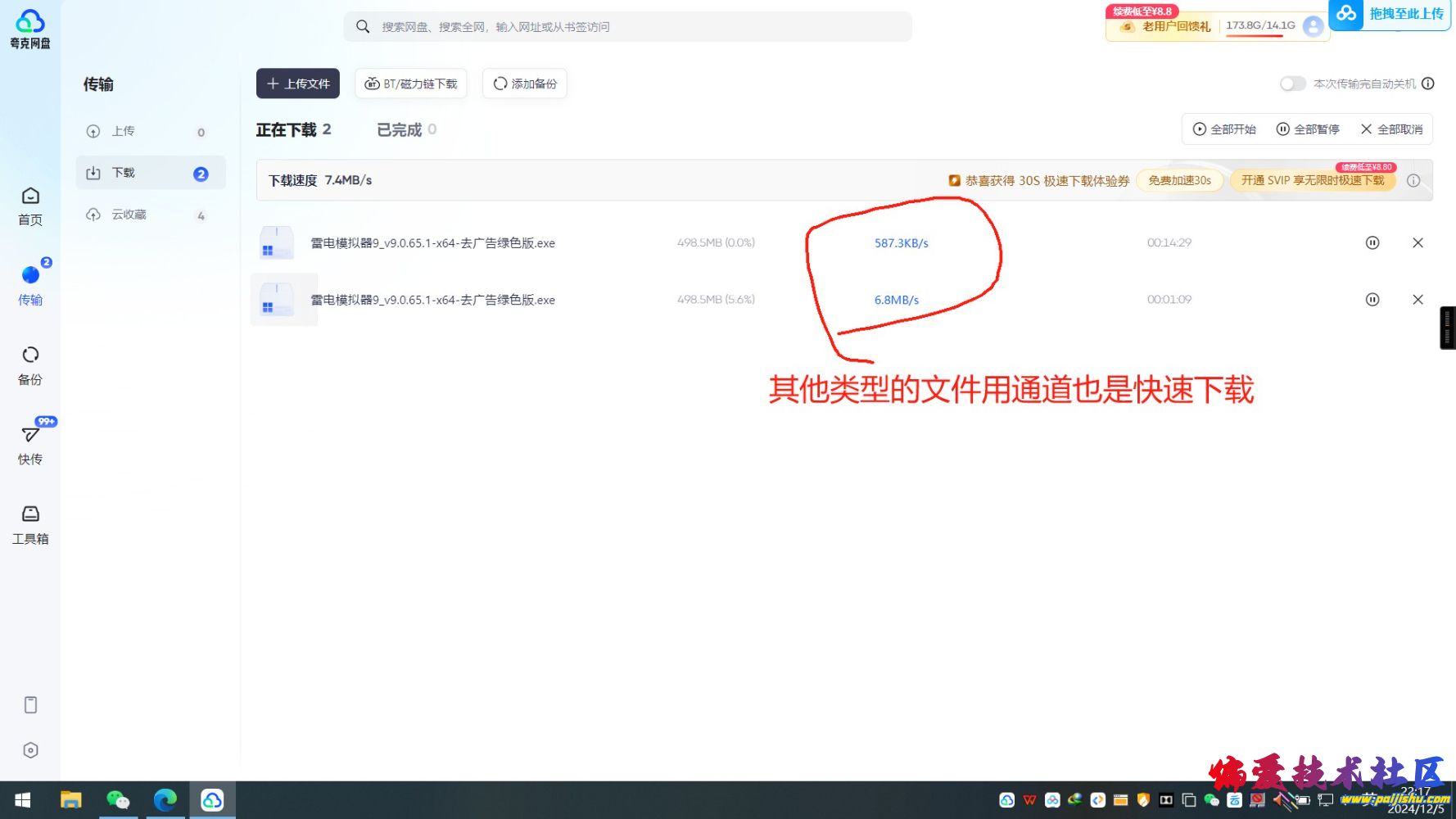
Task: Cancel the second download at 6.8MB/s
Action: [1418, 300]
